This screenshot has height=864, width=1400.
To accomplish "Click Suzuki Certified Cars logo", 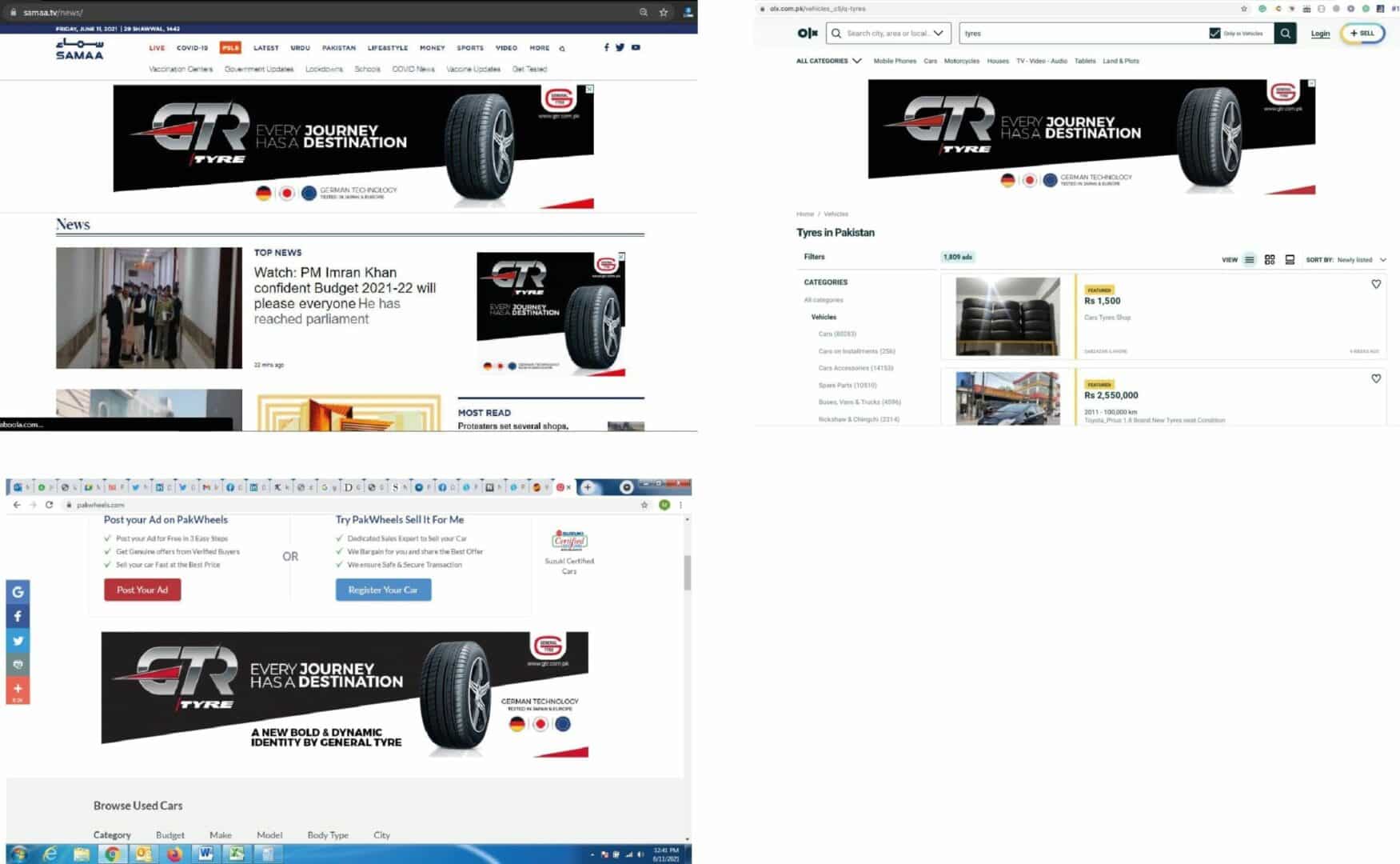I will [x=569, y=540].
